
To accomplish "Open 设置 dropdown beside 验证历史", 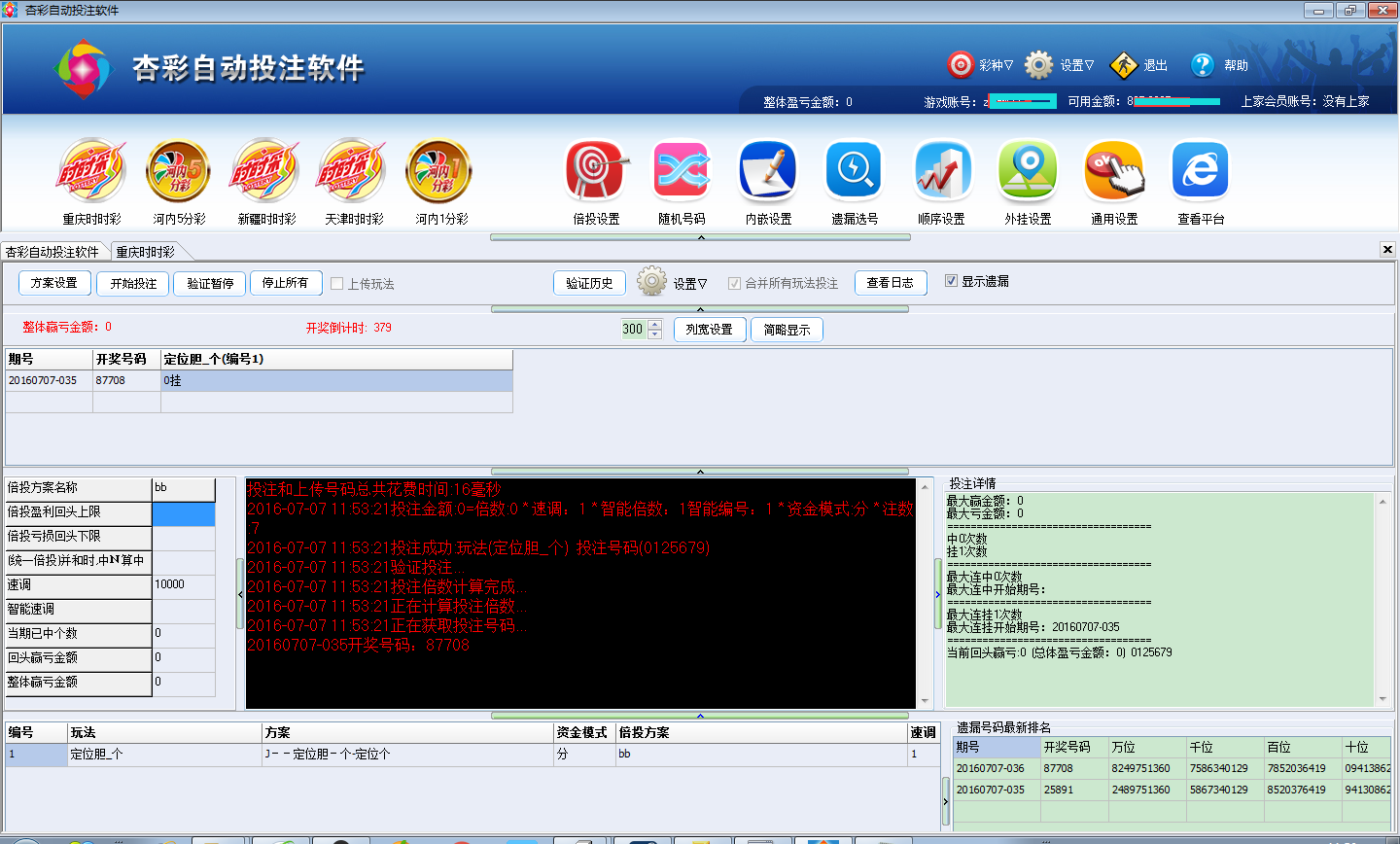I will [x=674, y=283].
